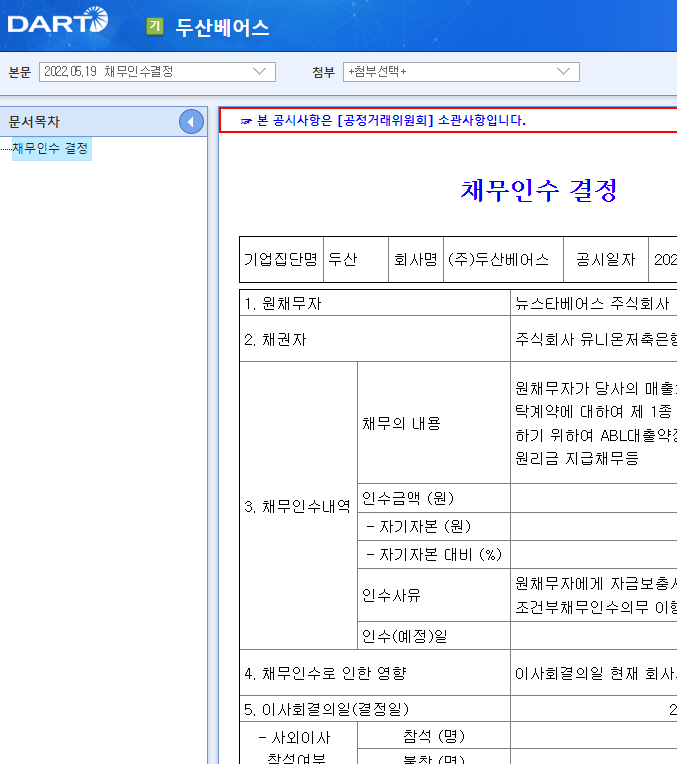Click the - 자기자본 대비 (%) label
Image resolution: width=677 pixels, height=764 pixels.
434,554
